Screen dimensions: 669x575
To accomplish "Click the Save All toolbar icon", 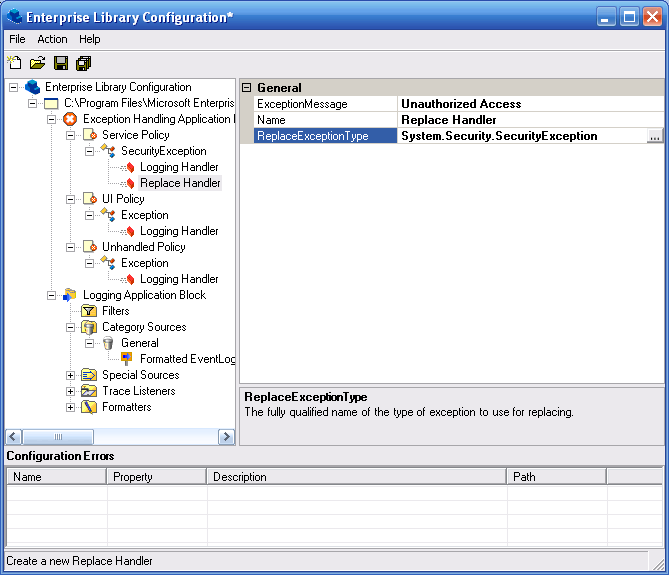I will (83, 63).
